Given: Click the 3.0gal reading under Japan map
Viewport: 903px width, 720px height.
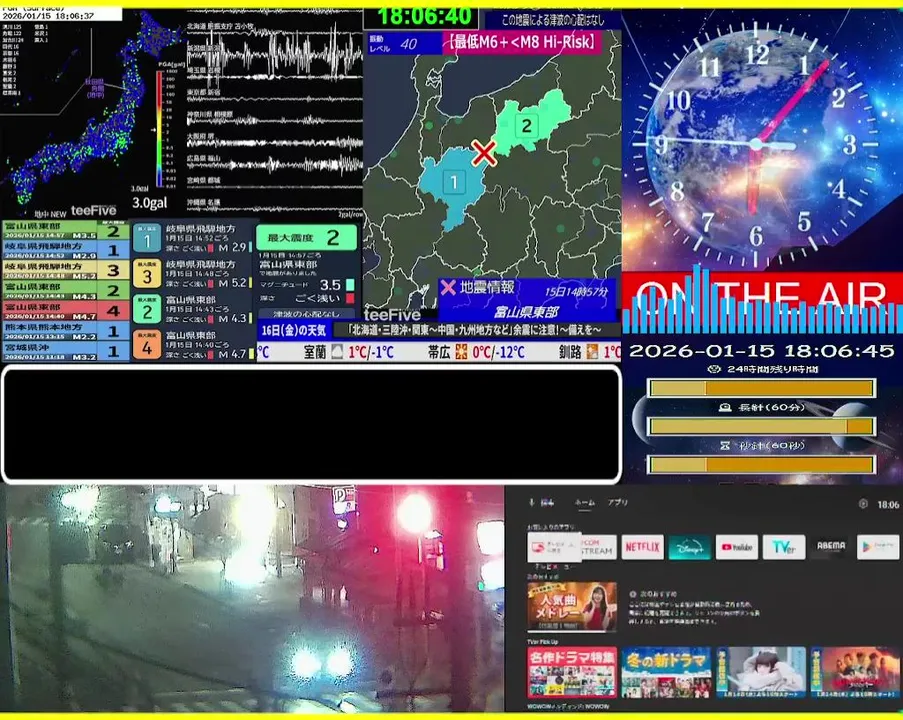Looking at the screenshot, I should pyautogui.click(x=149, y=203).
